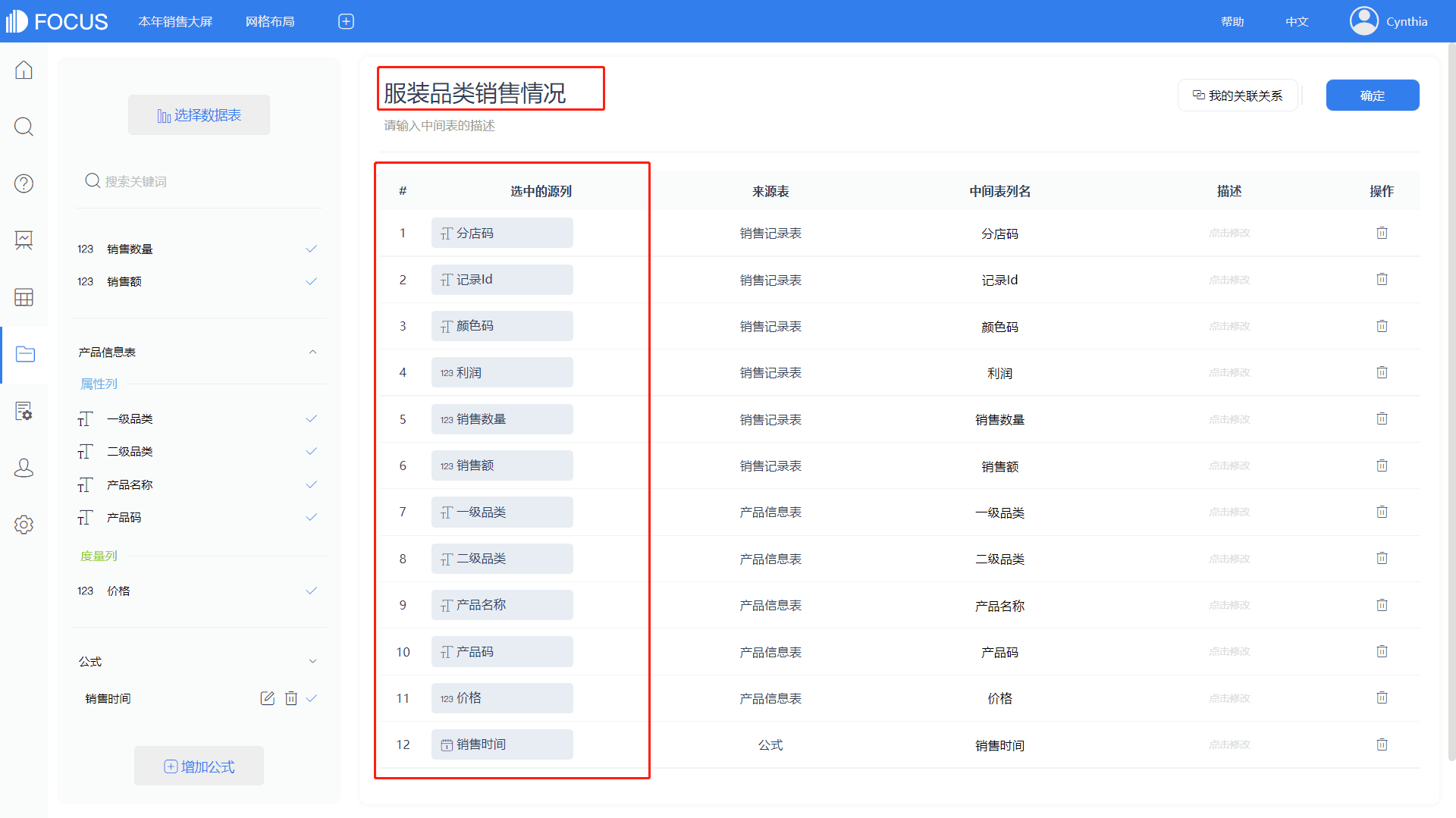The height and width of the screenshot is (818, 1456).
Task: Open the help question-mark sidebar icon
Action: [24, 183]
